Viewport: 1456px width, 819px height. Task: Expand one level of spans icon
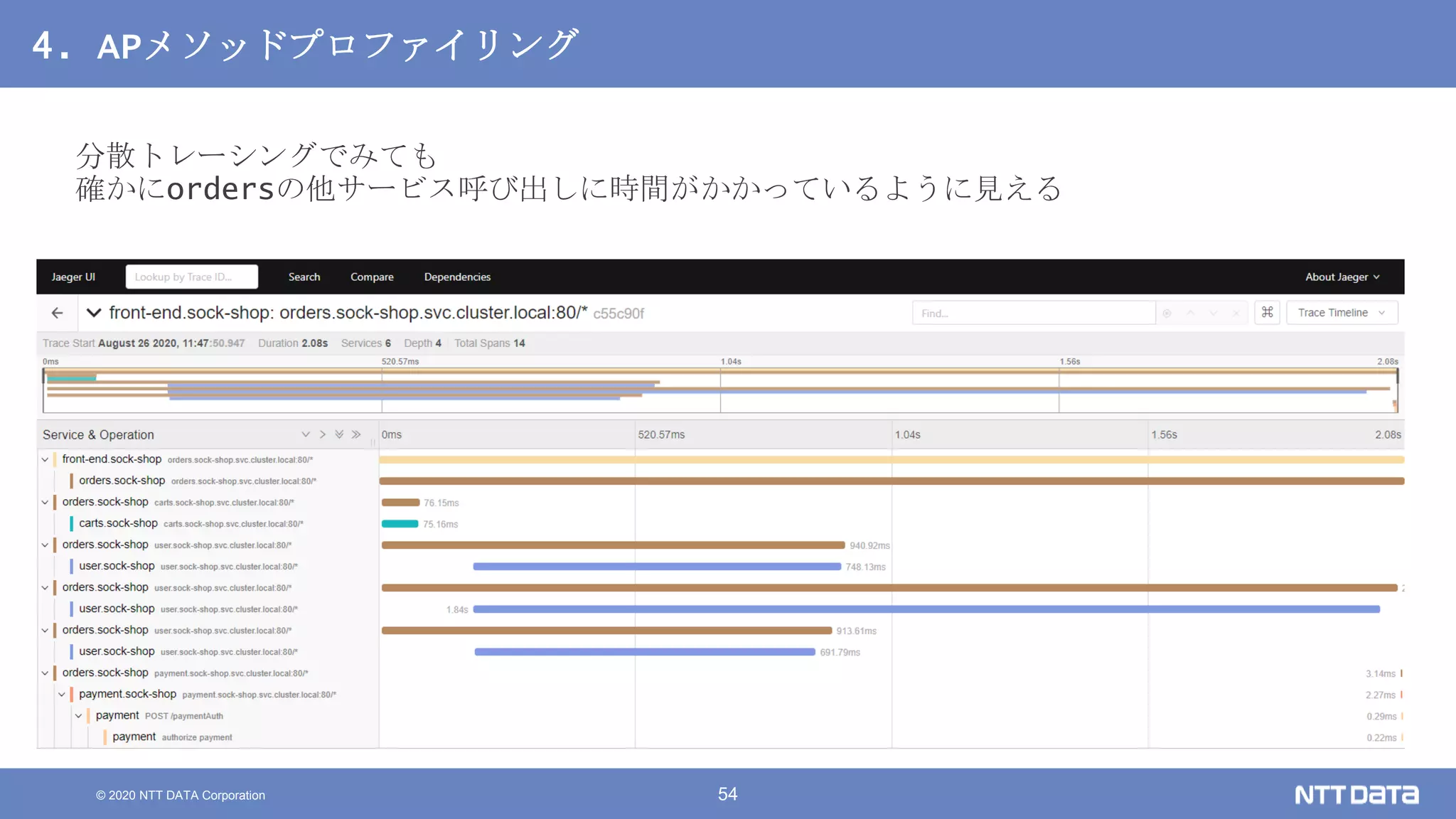(306, 434)
